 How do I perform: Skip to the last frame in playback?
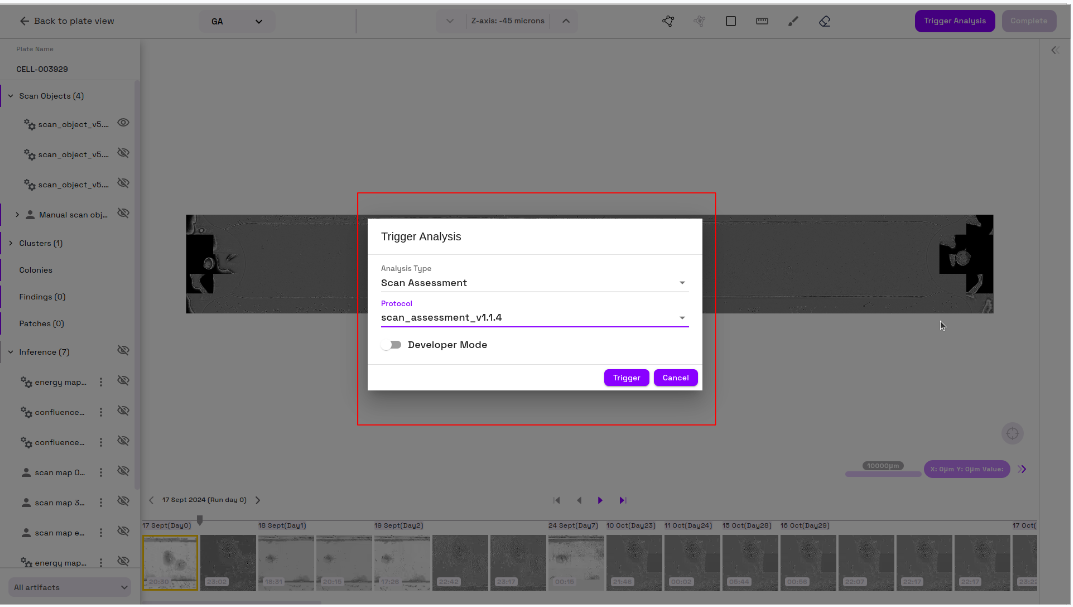coord(622,500)
